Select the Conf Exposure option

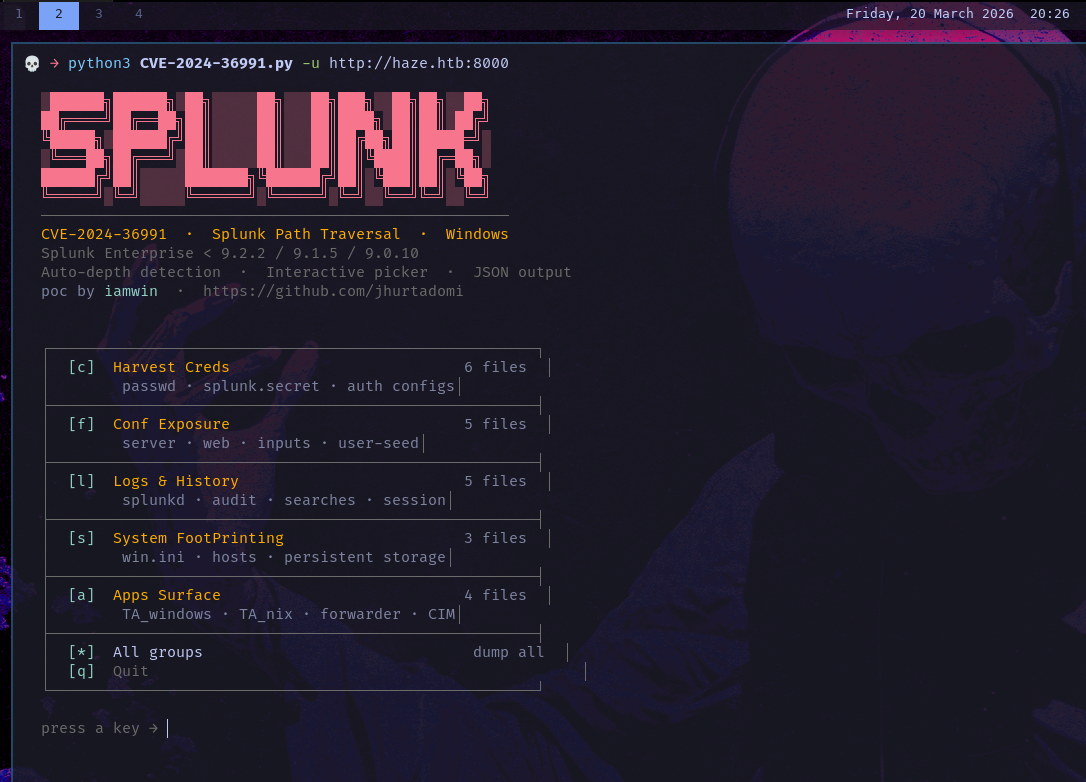point(171,424)
